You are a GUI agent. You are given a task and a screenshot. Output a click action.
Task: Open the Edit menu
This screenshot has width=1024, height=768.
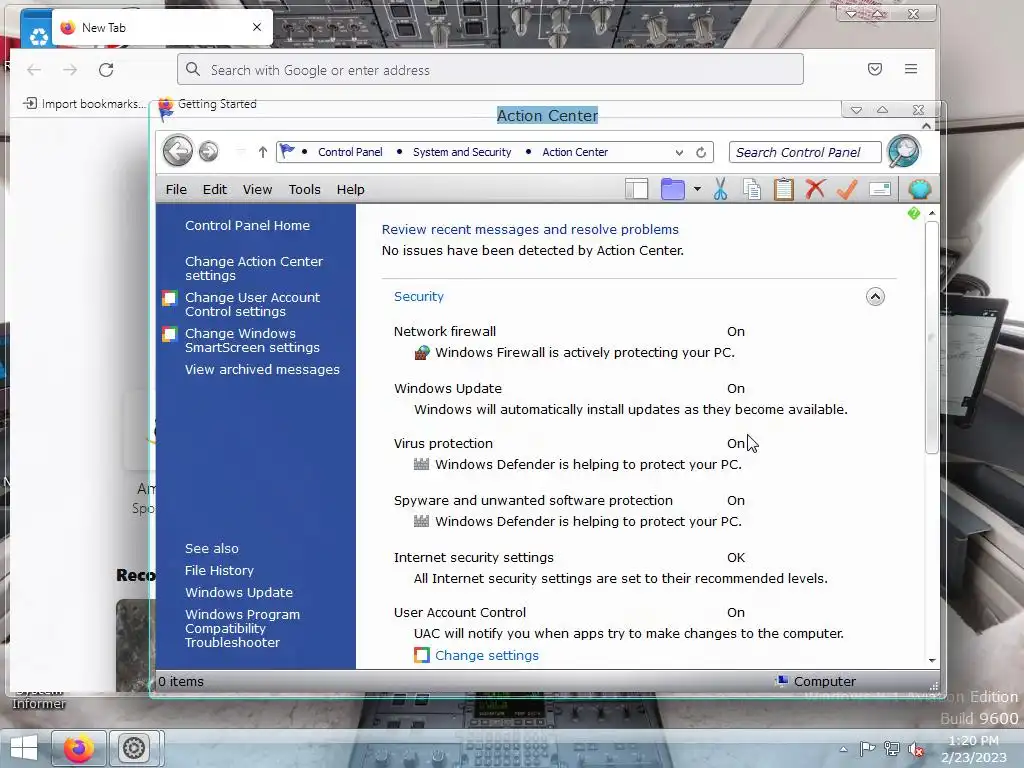(215, 189)
